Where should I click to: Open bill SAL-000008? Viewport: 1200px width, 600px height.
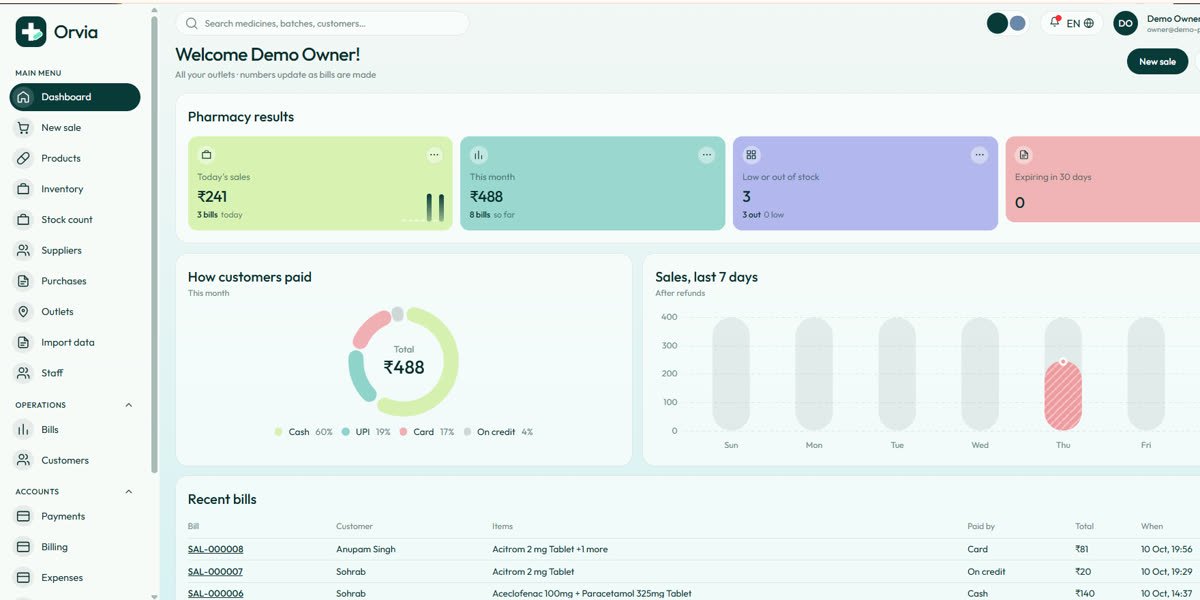[215, 549]
